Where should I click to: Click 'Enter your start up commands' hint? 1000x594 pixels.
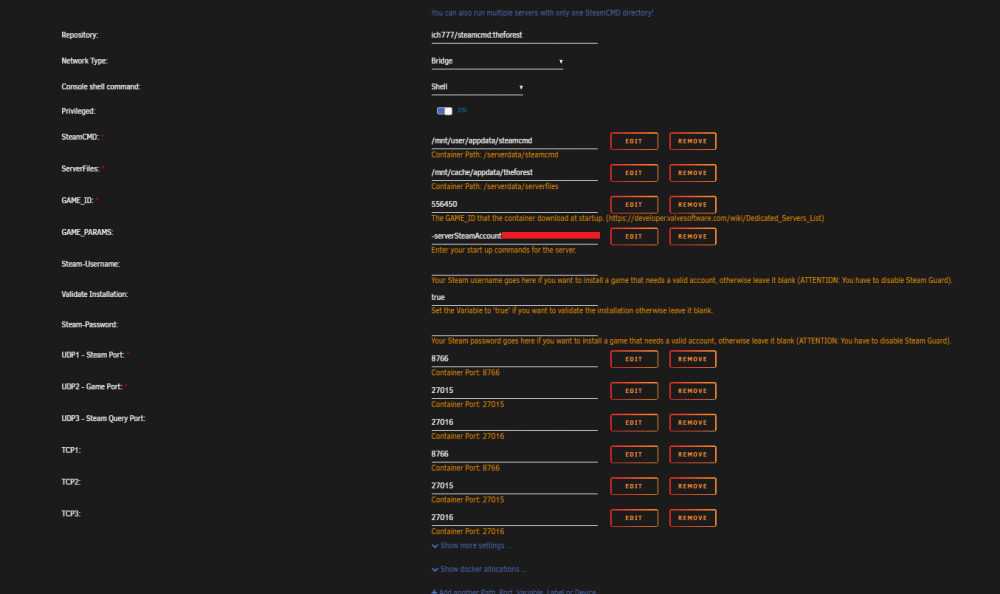click(503, 250)
